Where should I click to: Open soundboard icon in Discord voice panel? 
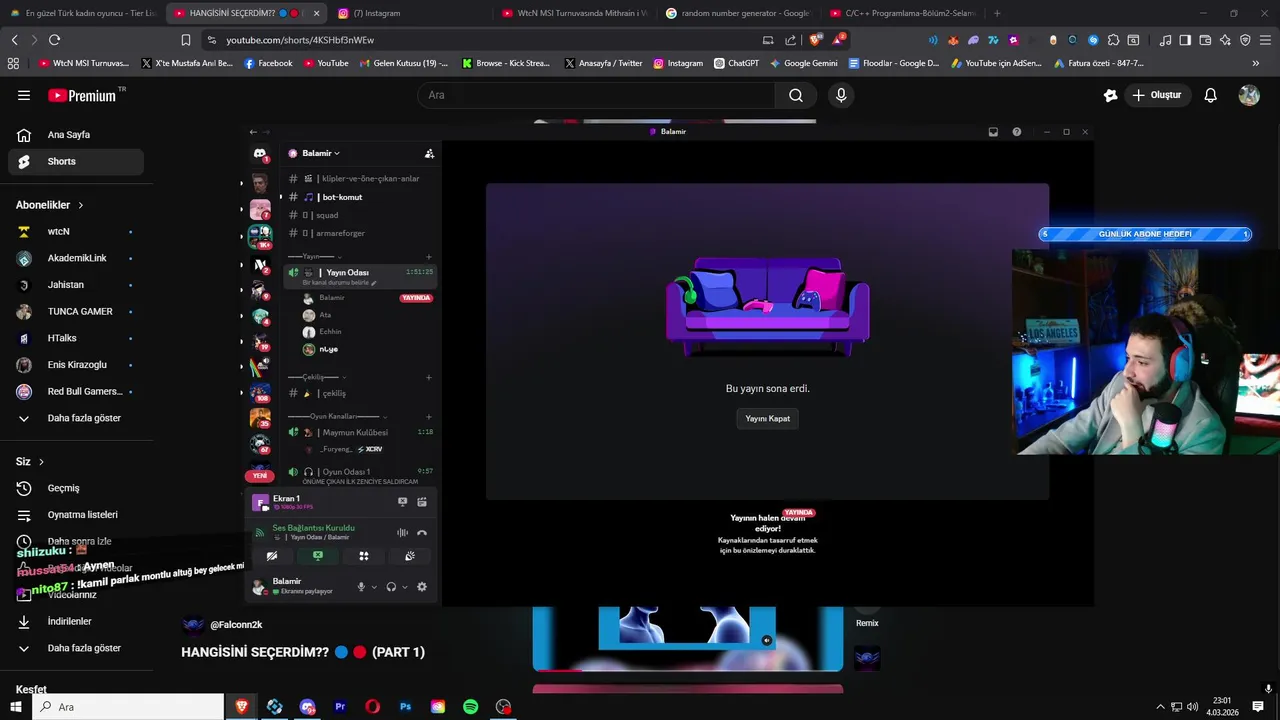click(410, 556)
